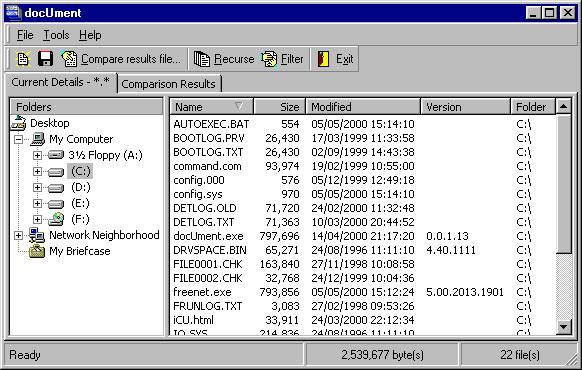Click the docUment title bar app icon
This screenshot has height=370, width=582.
pyautogui.click(x=13, y=13)
